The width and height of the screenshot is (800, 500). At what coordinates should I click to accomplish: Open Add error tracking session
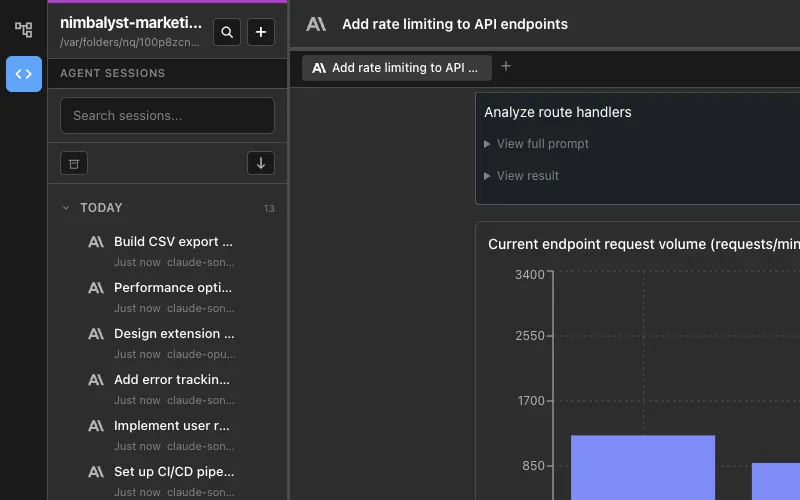click(x=173, y=380)
